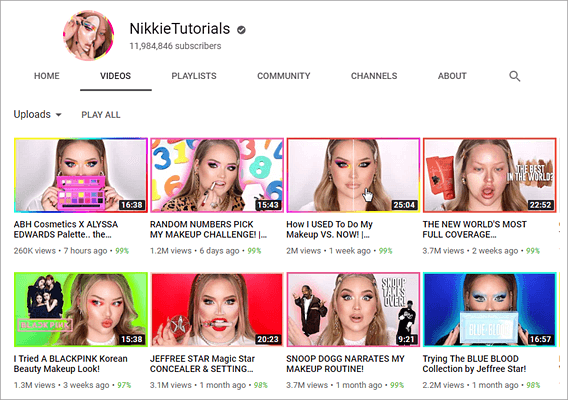Screen dimensions: 568x400
Task: Click How I USED To Do My Makeup title
Action: [x=329, y=229]
